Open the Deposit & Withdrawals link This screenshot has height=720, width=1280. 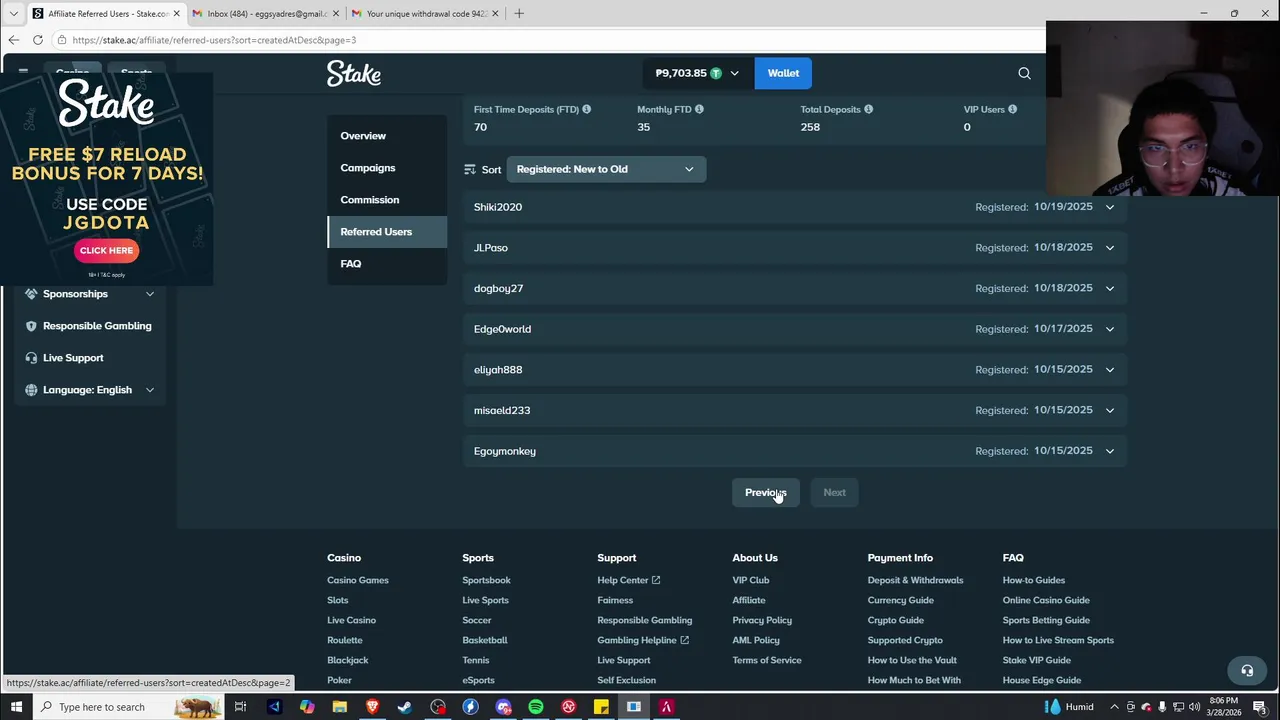[916, 580]
